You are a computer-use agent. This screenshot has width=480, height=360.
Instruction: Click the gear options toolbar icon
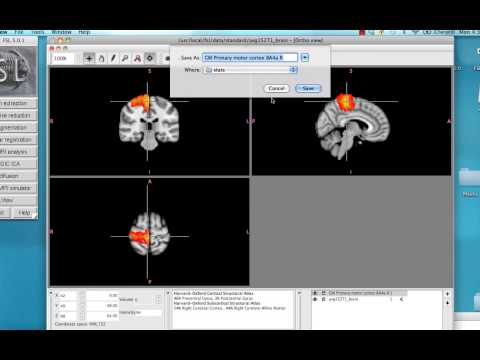coord(150,58)
